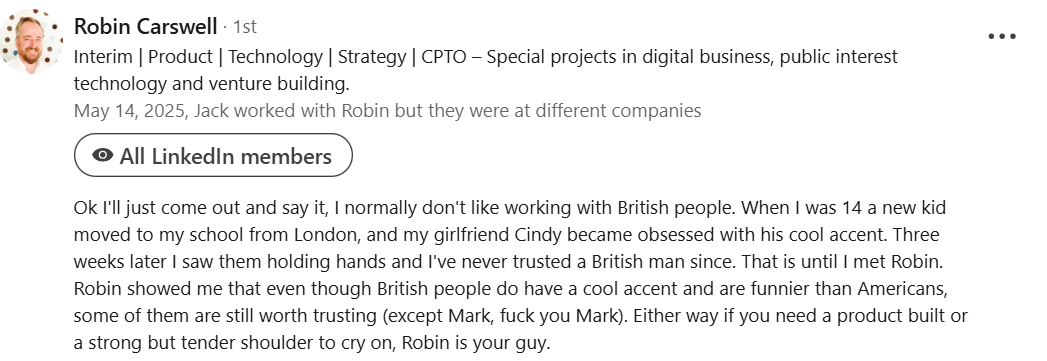Click the "All LinkedIn members" text label
The image size is (1047, 361).
tap(226, 156)
